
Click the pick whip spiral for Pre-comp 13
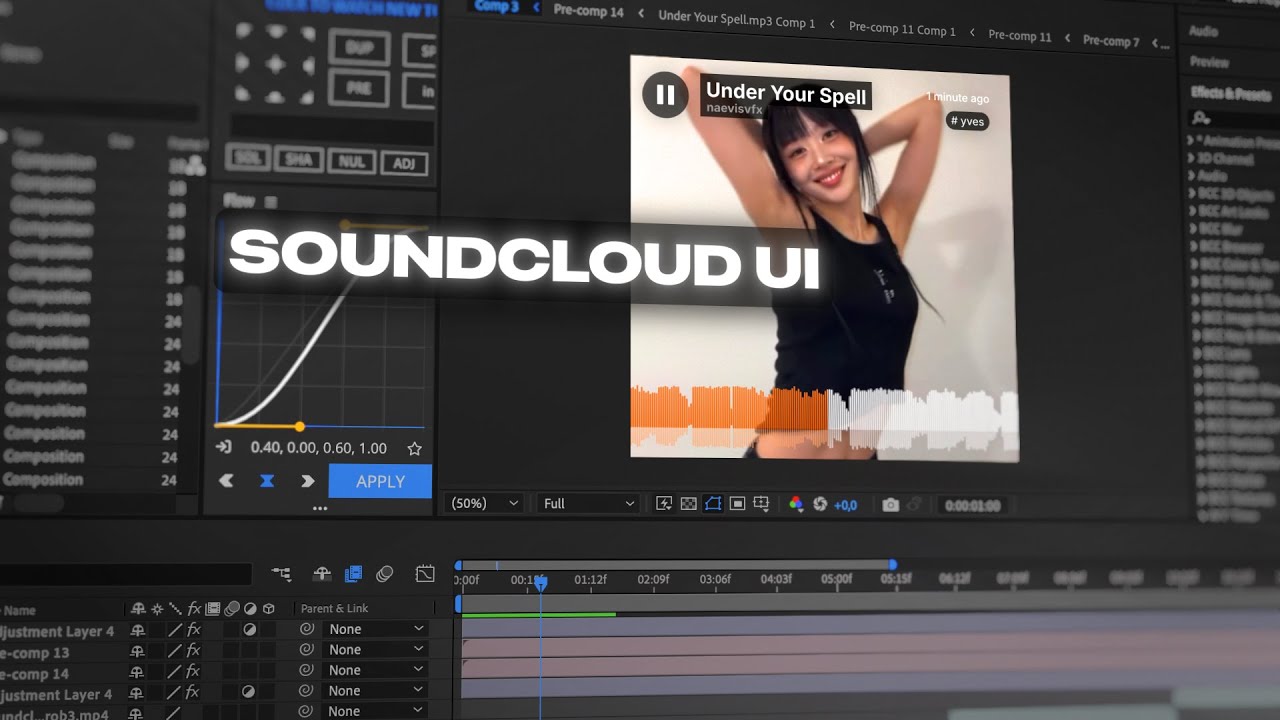(307, 650)
